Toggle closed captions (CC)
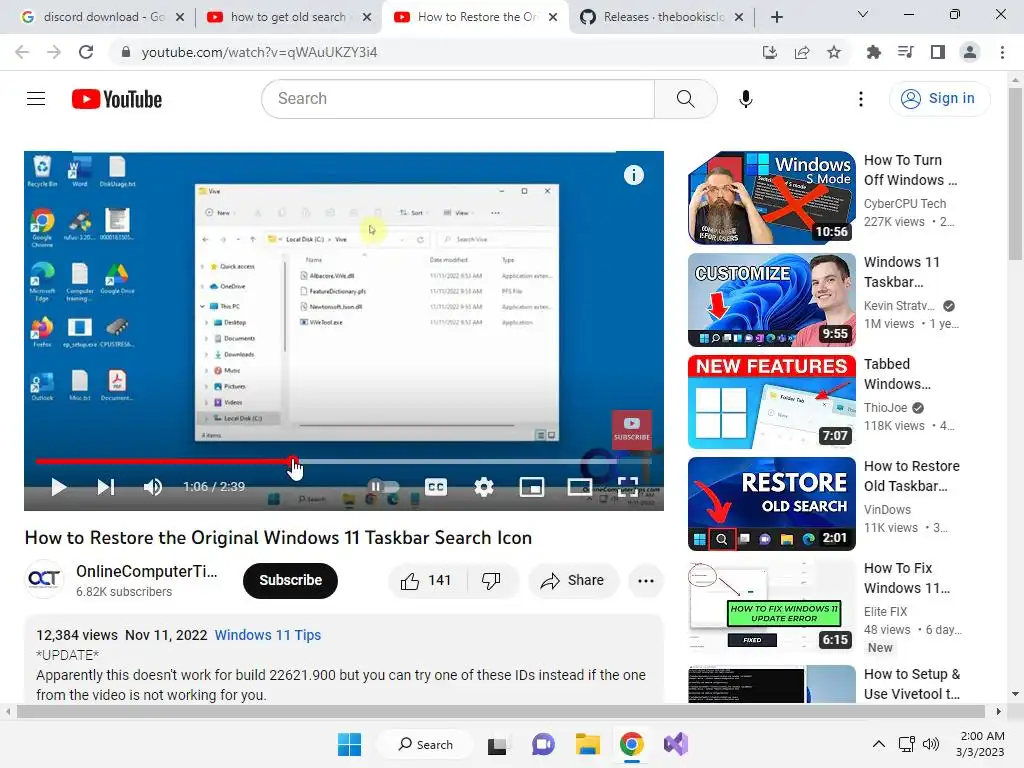1024x768 pixels. 436,487
